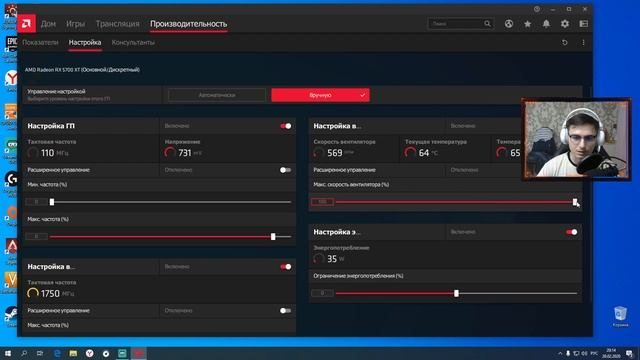Open the Трансляция tab
This screenshot has height=360, width=640.
click(x=118, y=24)
